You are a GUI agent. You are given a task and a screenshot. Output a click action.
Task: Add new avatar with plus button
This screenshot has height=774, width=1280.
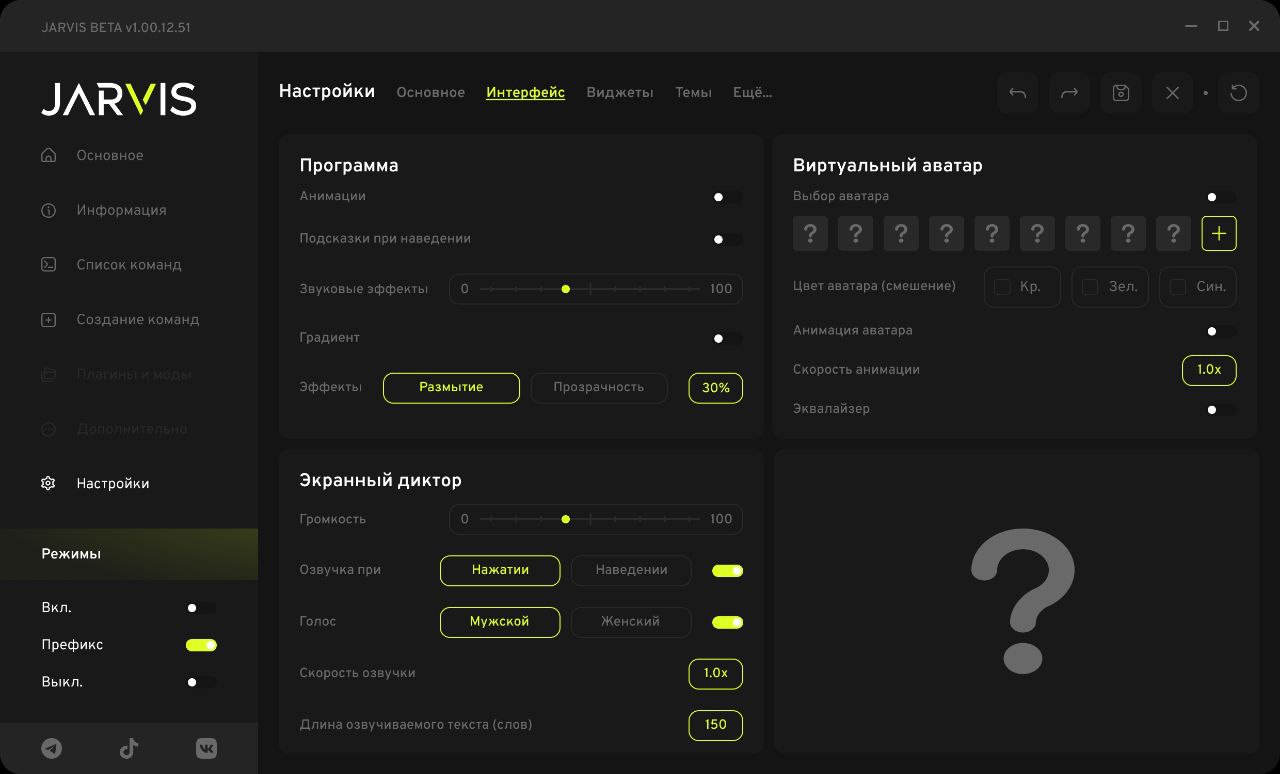coord(1218,233)
